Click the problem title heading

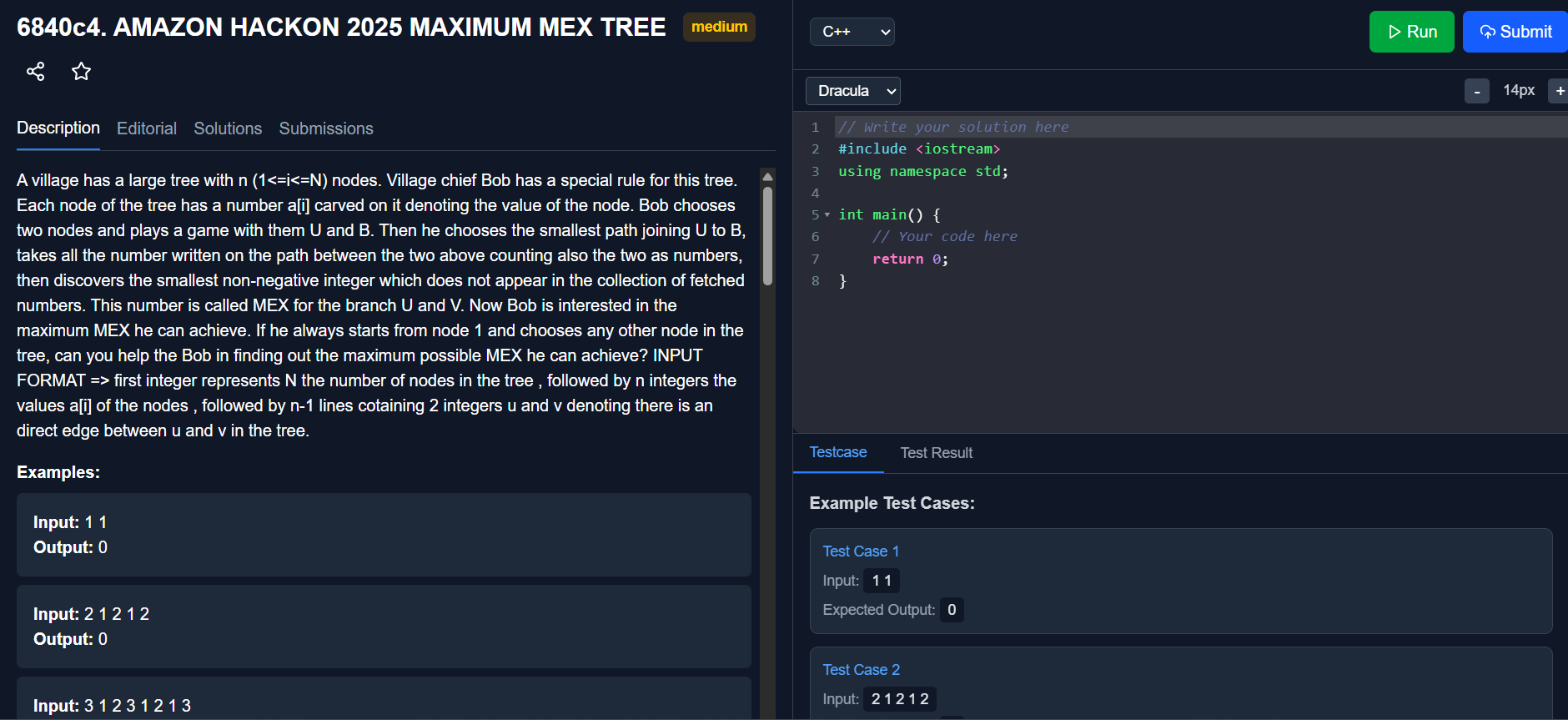point(341,27)
